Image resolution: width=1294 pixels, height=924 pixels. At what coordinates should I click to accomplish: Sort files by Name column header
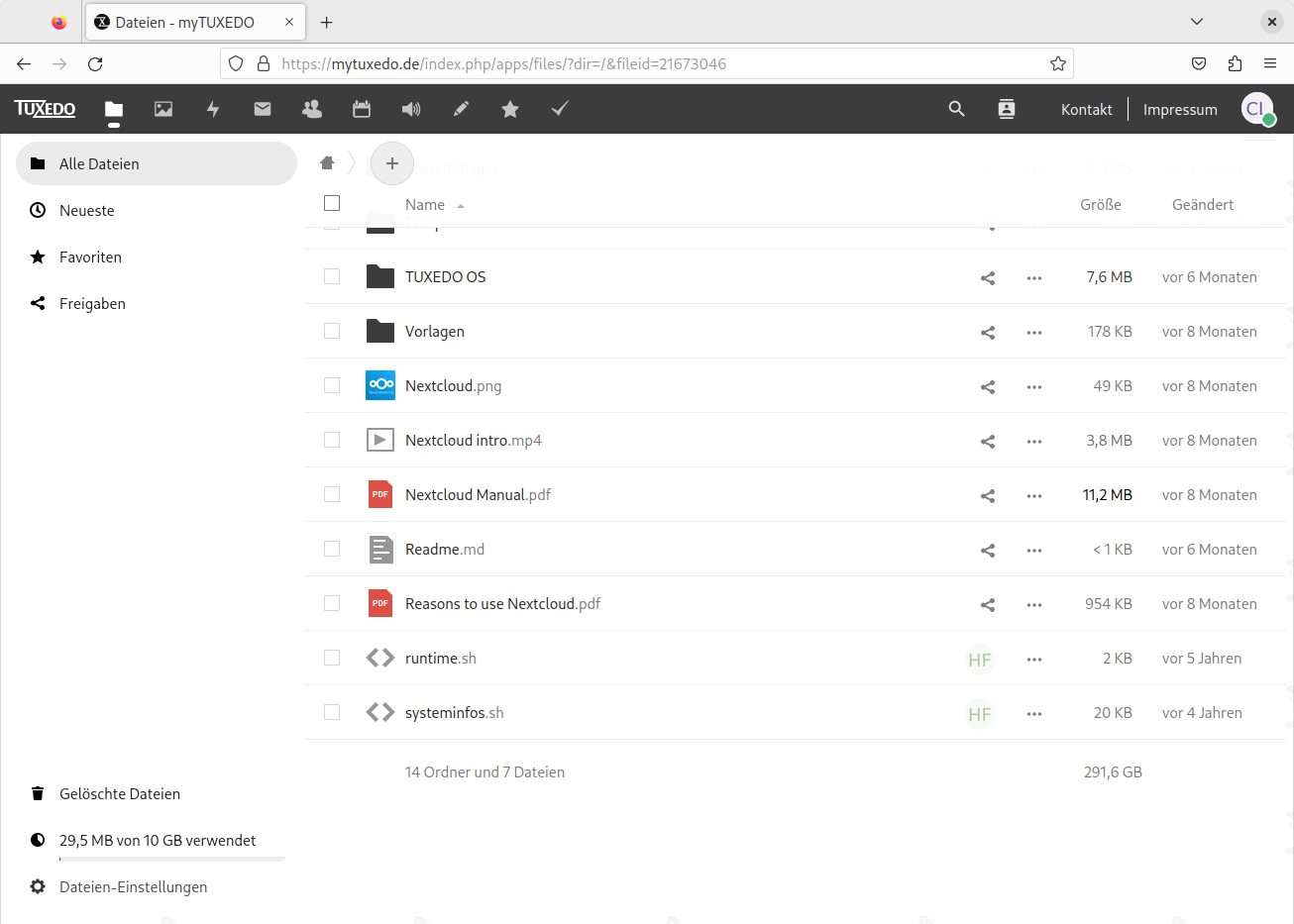pos(434,205)
